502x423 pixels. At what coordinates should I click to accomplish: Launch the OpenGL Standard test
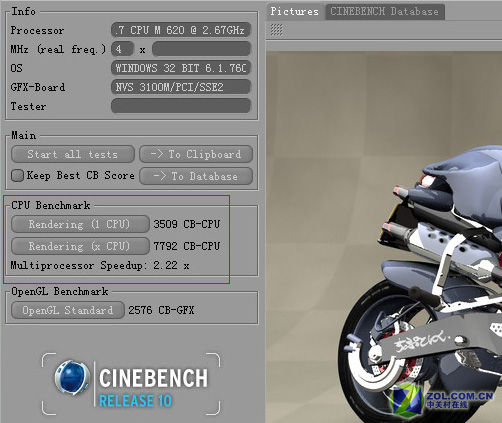click(x=68, y=310)
